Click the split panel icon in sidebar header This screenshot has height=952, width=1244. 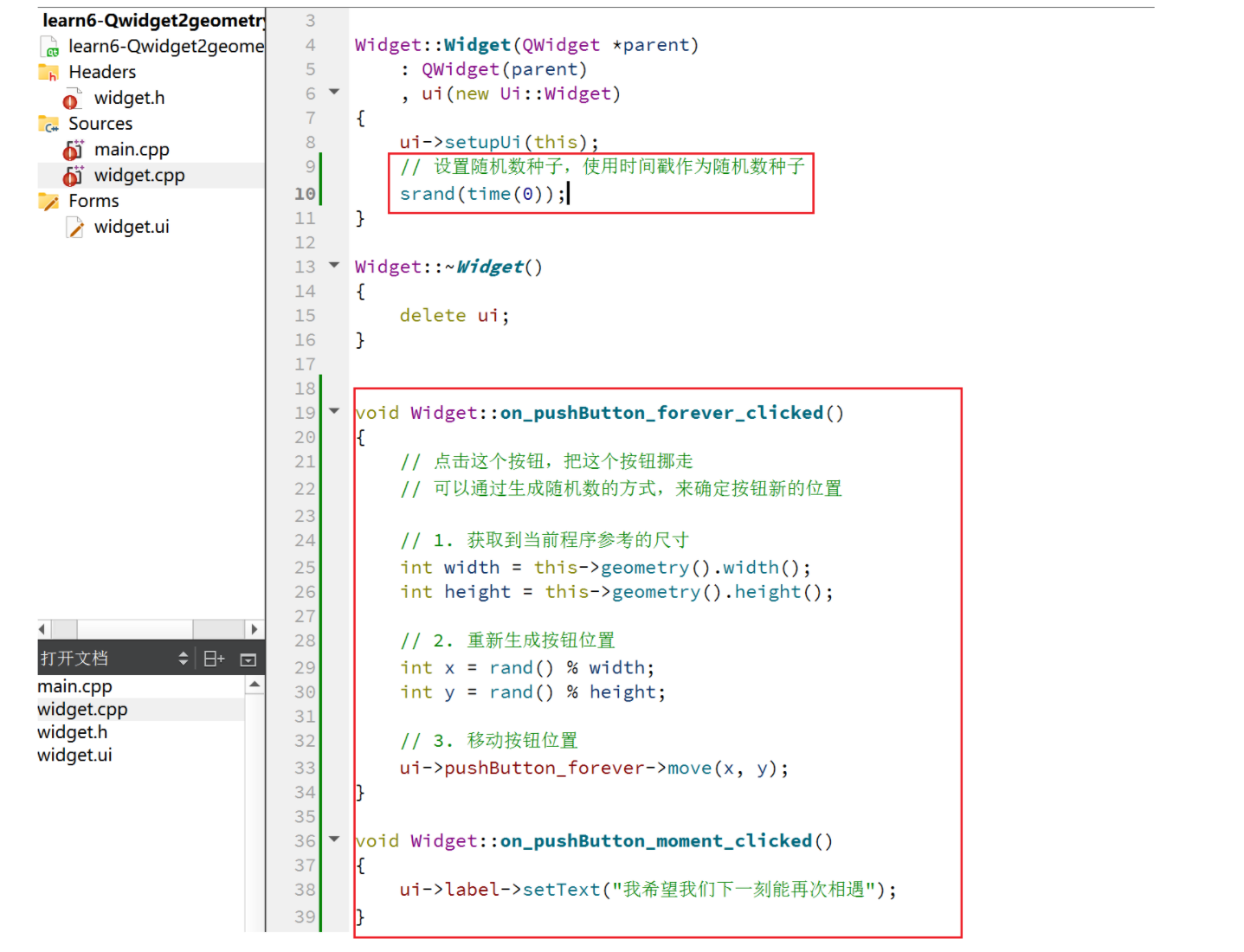point(214,659)
